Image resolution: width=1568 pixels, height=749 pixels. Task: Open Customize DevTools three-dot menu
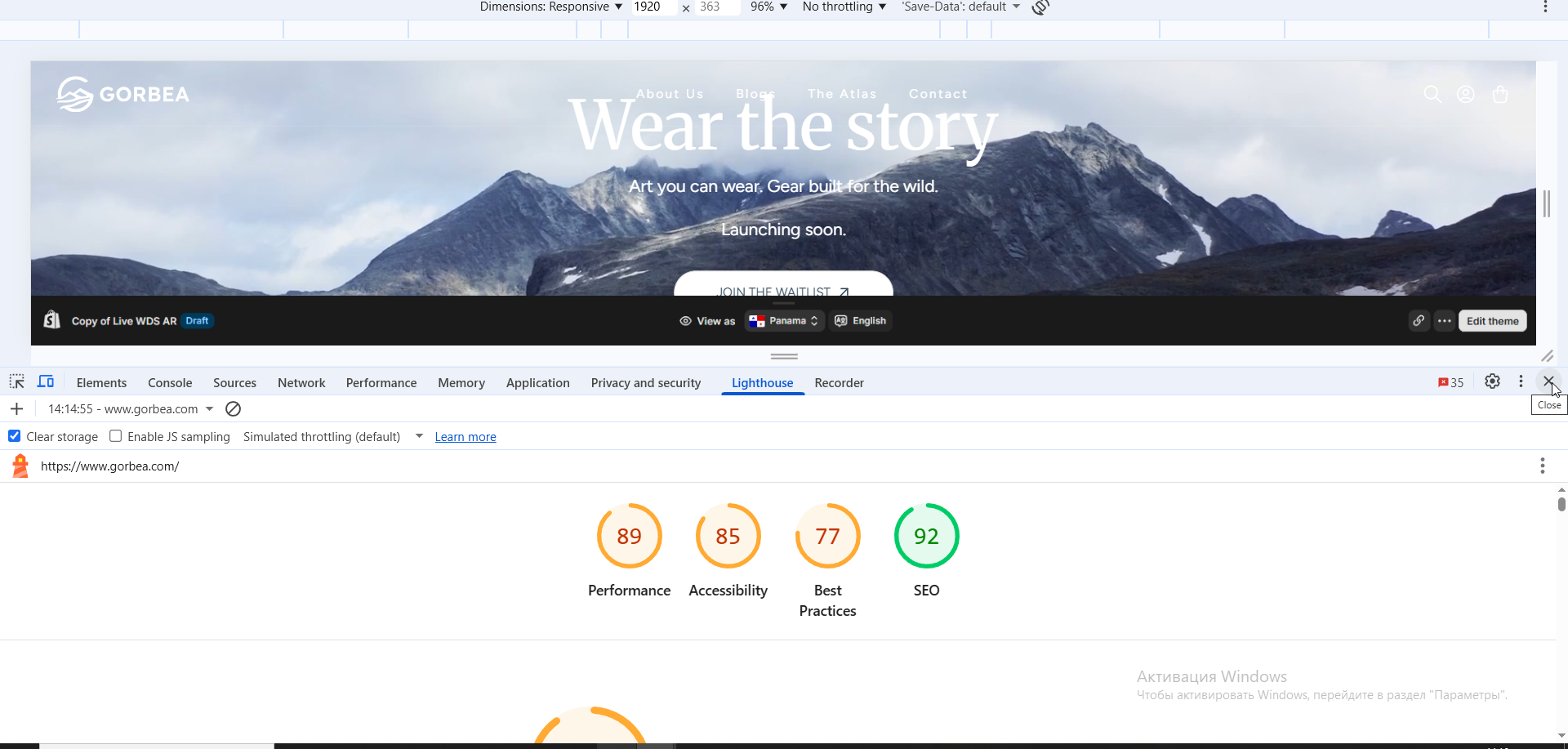[1521, 381]
